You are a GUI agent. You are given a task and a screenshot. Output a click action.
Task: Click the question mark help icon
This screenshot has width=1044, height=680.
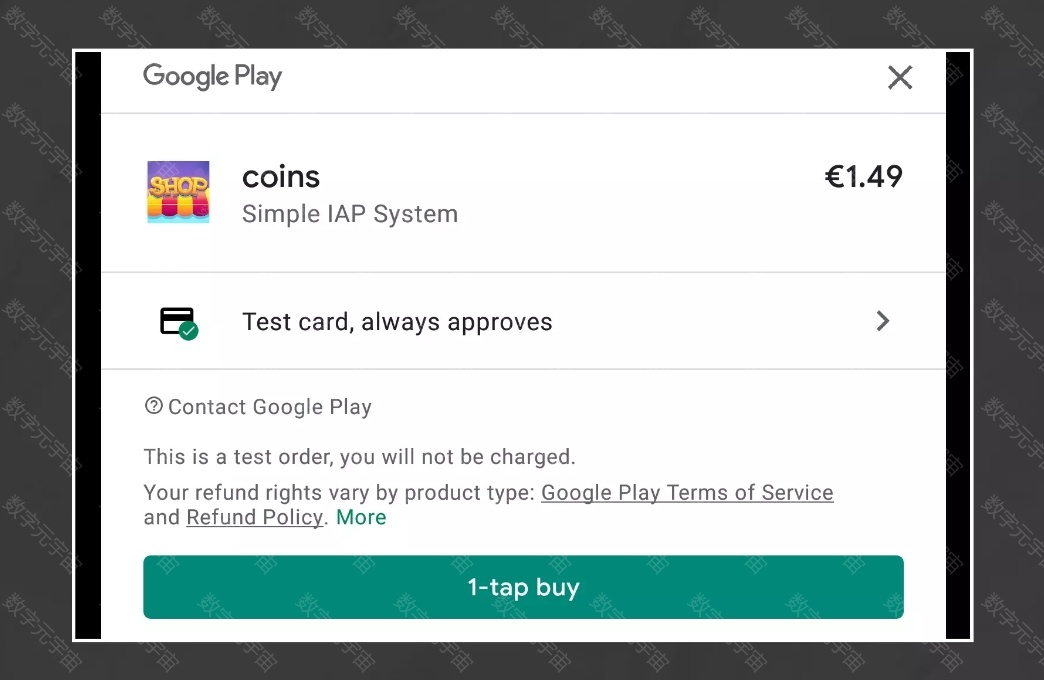tap(153, 406)
